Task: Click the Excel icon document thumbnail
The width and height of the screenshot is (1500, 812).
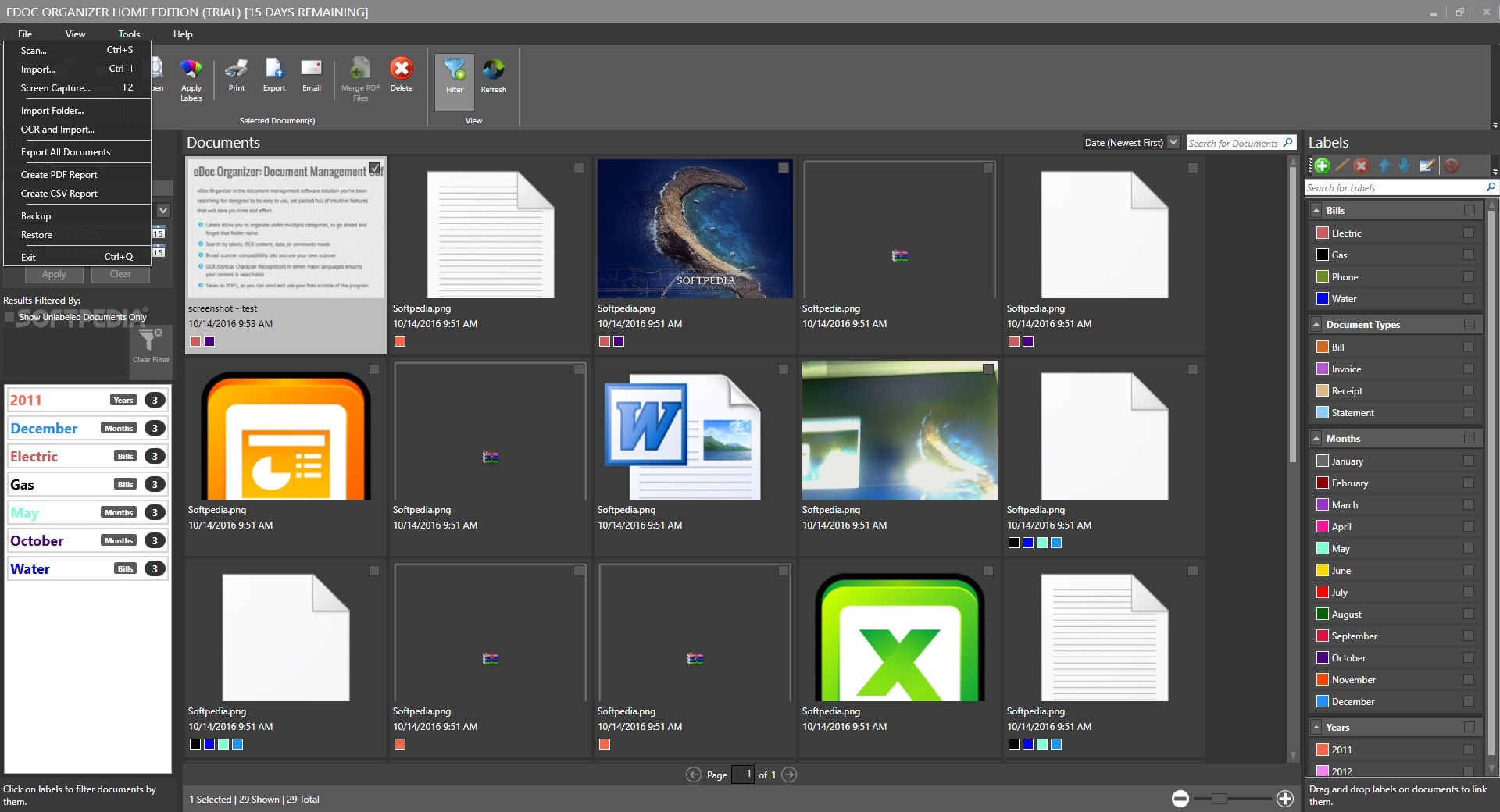Action: pos(899,637)
